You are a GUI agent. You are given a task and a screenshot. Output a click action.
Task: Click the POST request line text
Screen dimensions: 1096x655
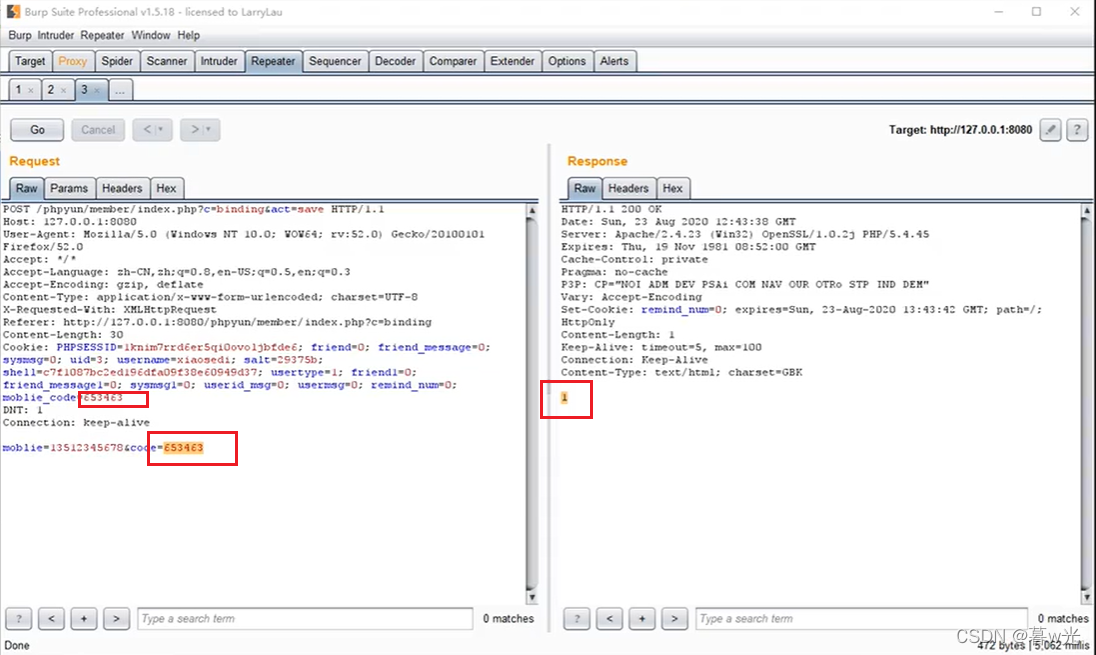[x=194, y=209]
